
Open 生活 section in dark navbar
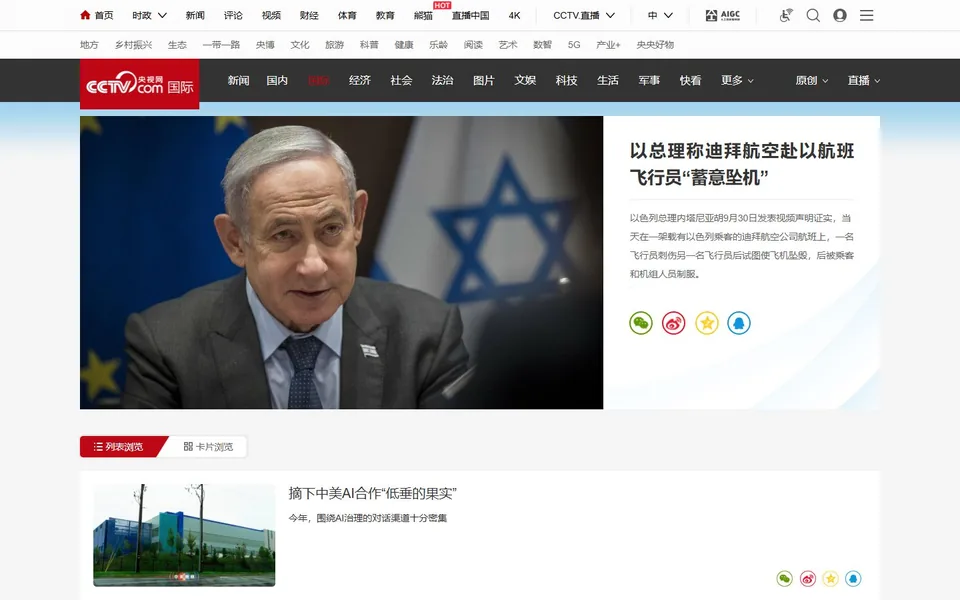click(x=608, y=80)
